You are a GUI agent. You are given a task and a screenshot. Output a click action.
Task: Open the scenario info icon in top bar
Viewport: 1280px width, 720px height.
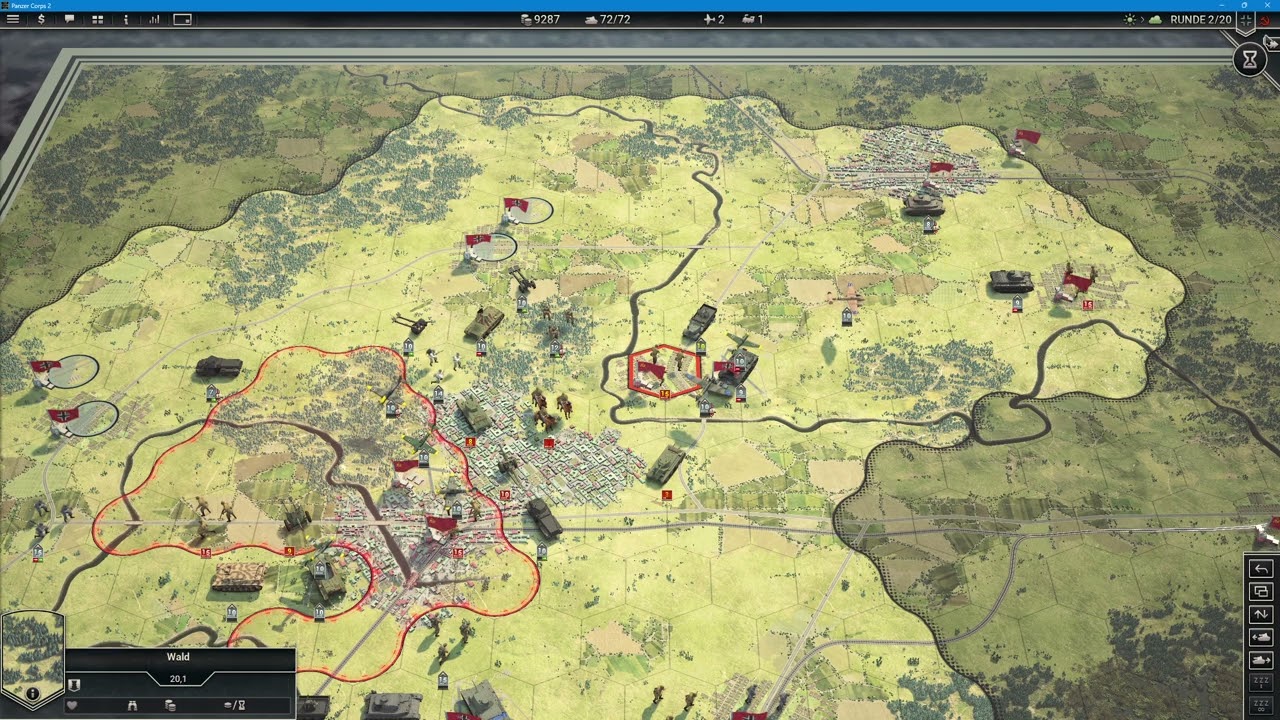[x=126, y=19]
